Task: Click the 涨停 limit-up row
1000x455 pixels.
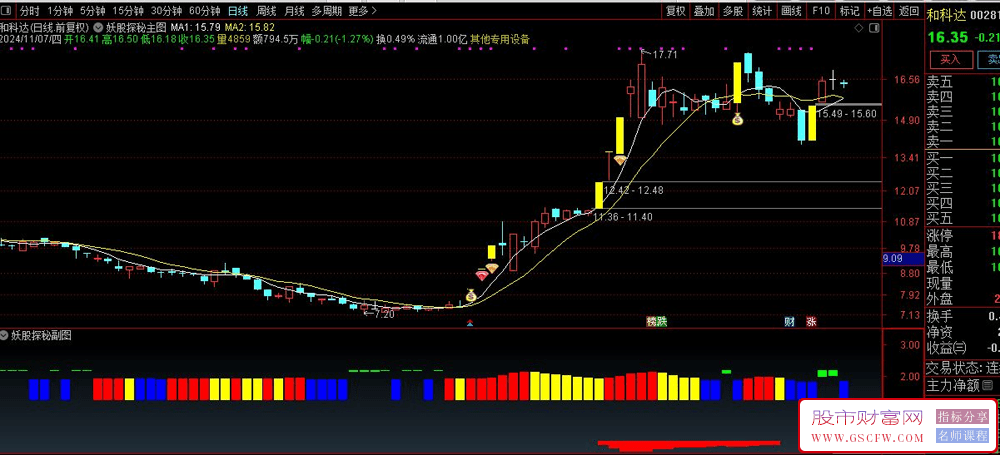Action: [962, 236]
